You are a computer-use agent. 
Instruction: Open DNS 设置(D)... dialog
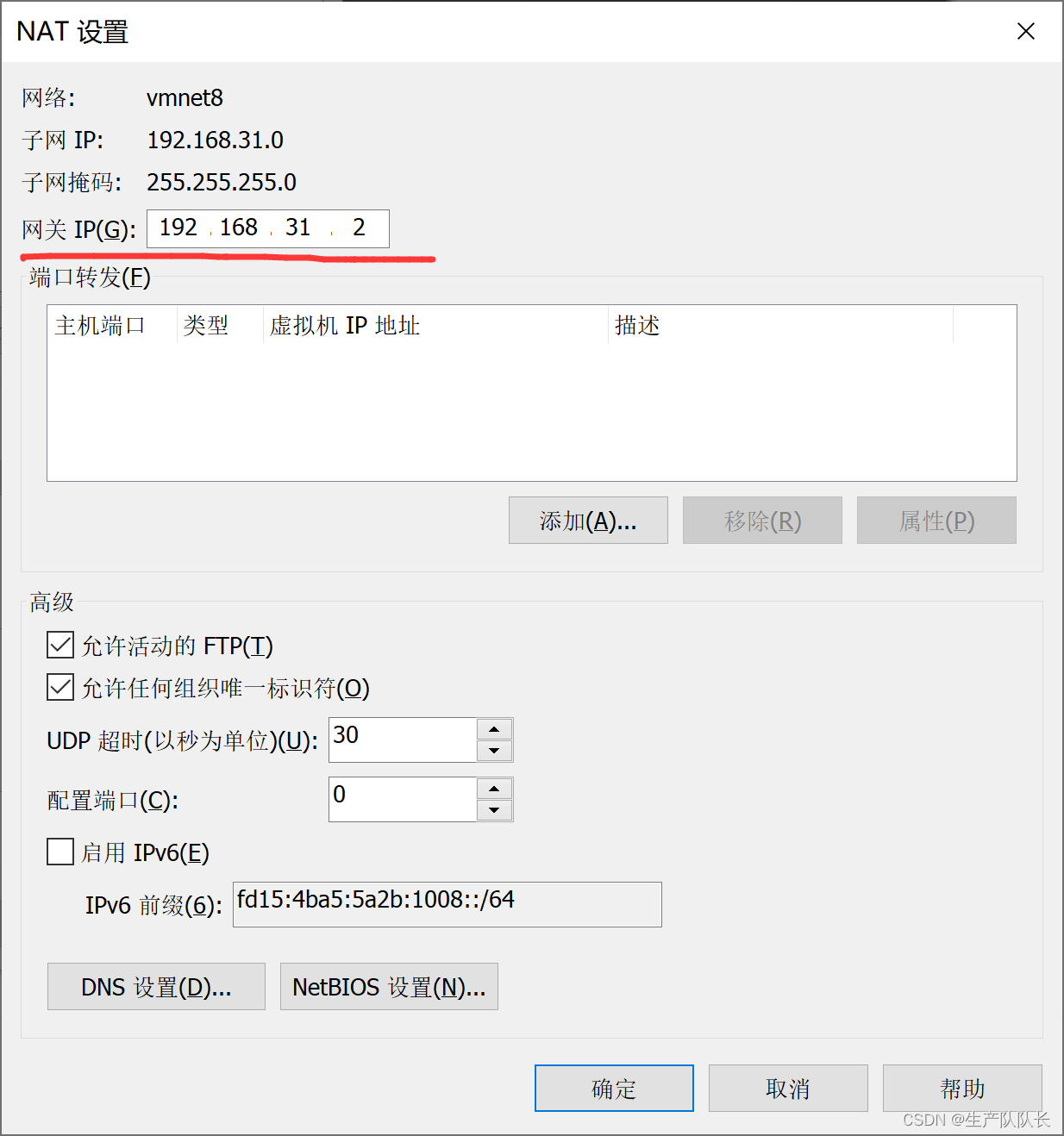click(156, 986)
